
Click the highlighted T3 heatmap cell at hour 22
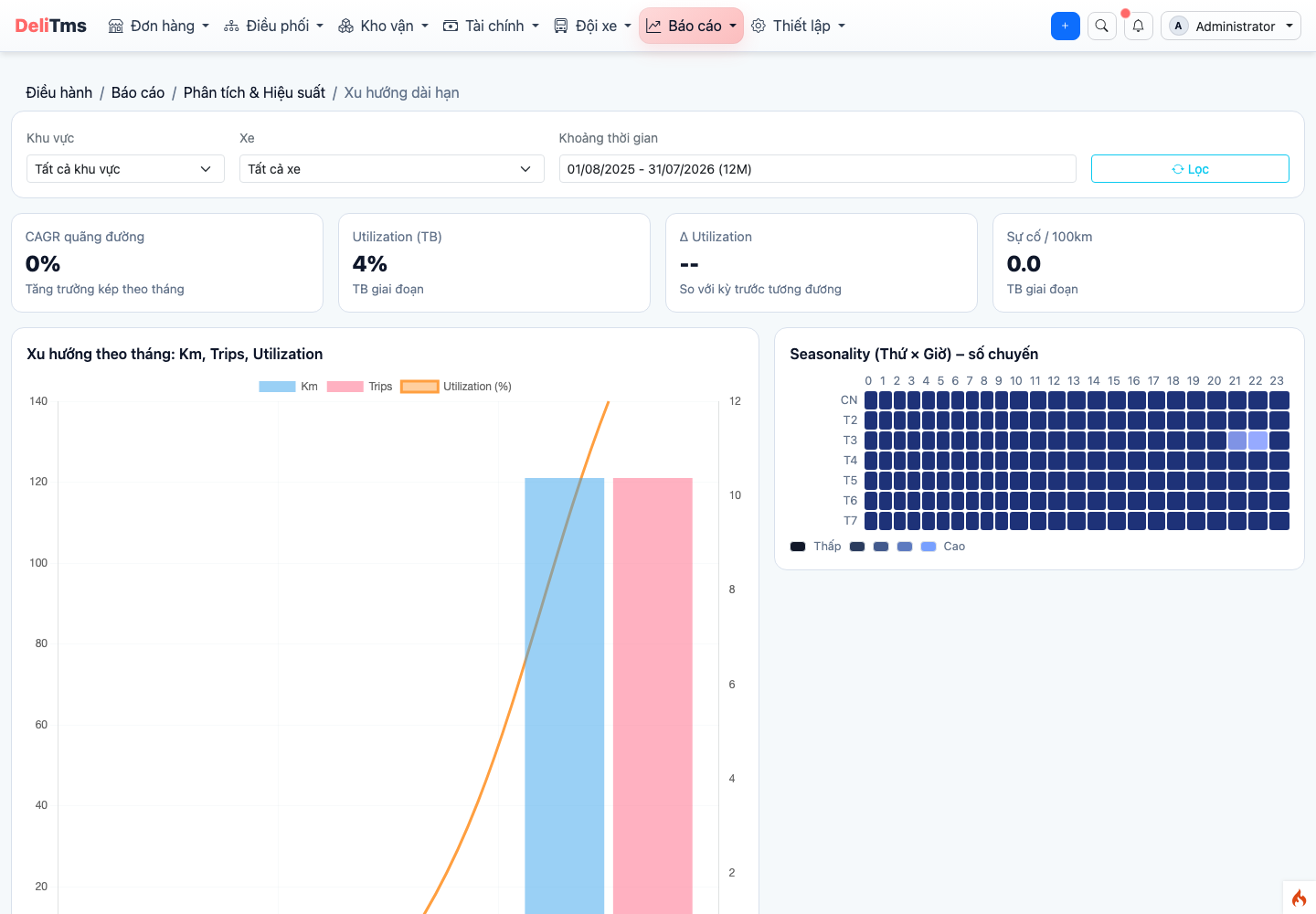click(1258, 441)
